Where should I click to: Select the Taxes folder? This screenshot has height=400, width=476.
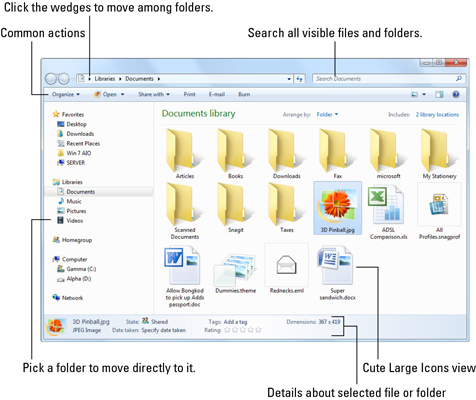(287, 208)
